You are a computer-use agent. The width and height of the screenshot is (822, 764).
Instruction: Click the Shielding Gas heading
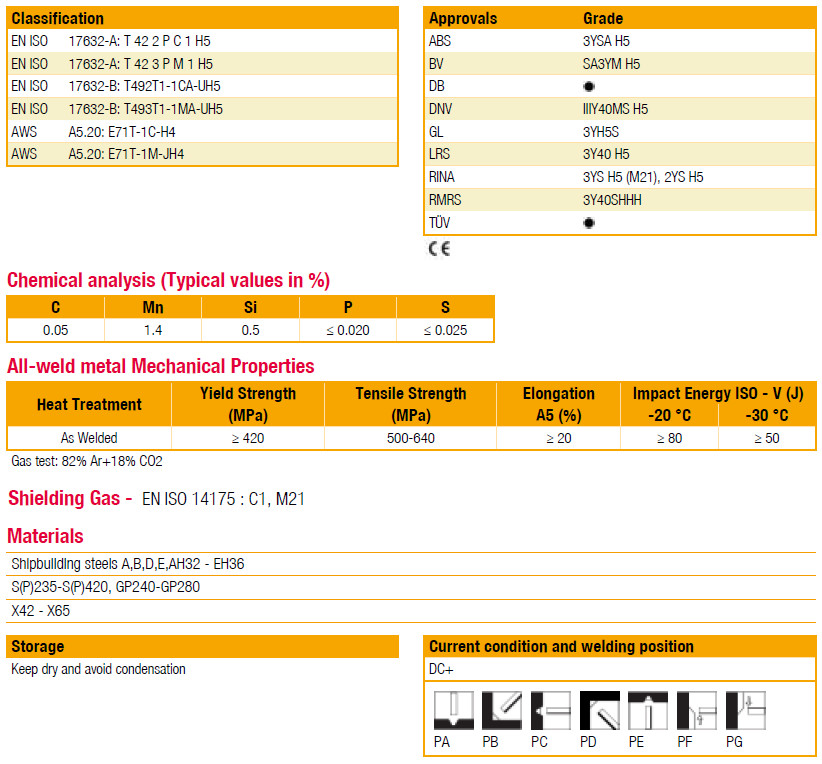pos(70,498)
